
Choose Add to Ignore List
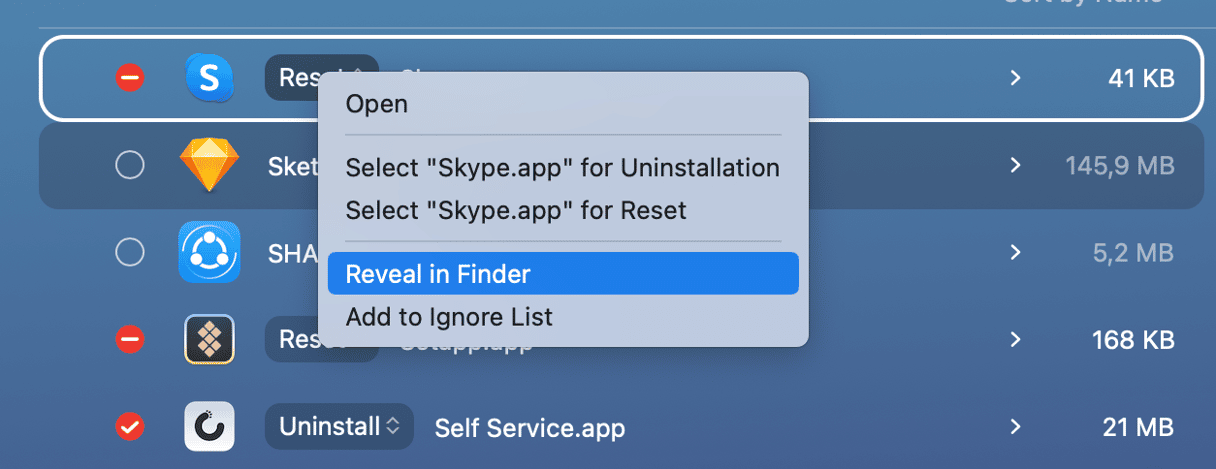449,318
